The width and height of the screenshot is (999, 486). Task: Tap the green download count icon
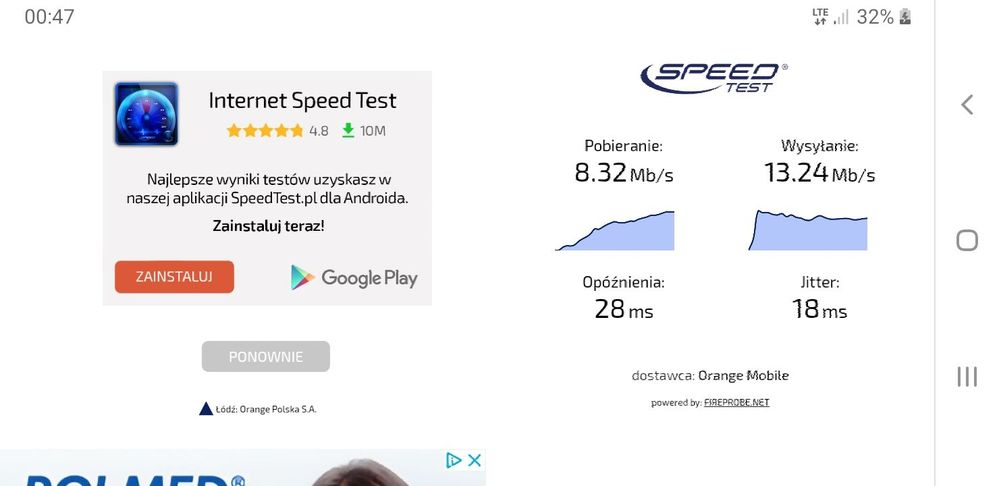[x=348, y=130]
